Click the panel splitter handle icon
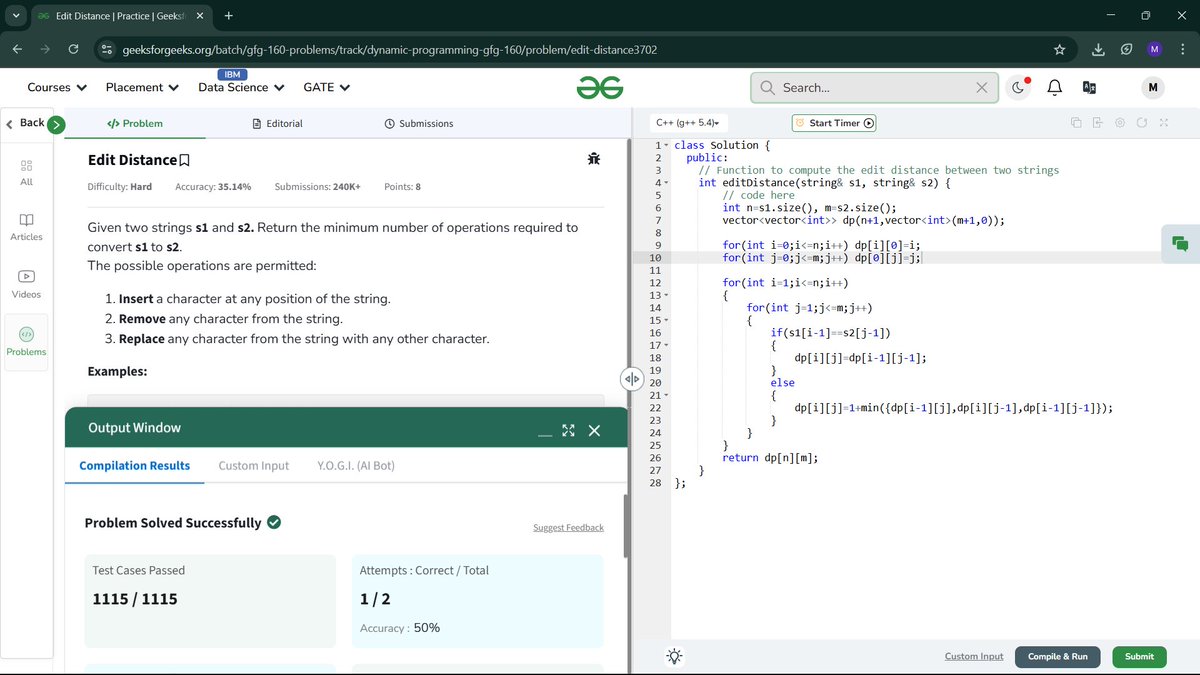The width and height of the screenshot is (1200, 675). (x=631, y=379)
